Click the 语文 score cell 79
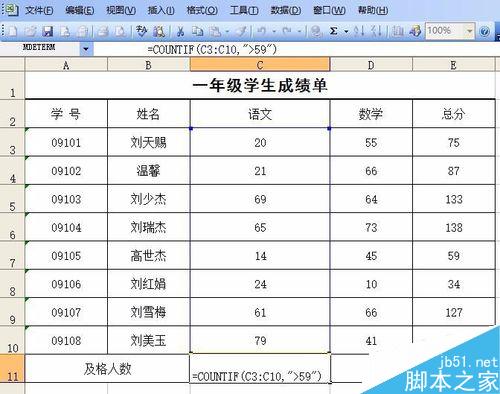 click(260, 340)
